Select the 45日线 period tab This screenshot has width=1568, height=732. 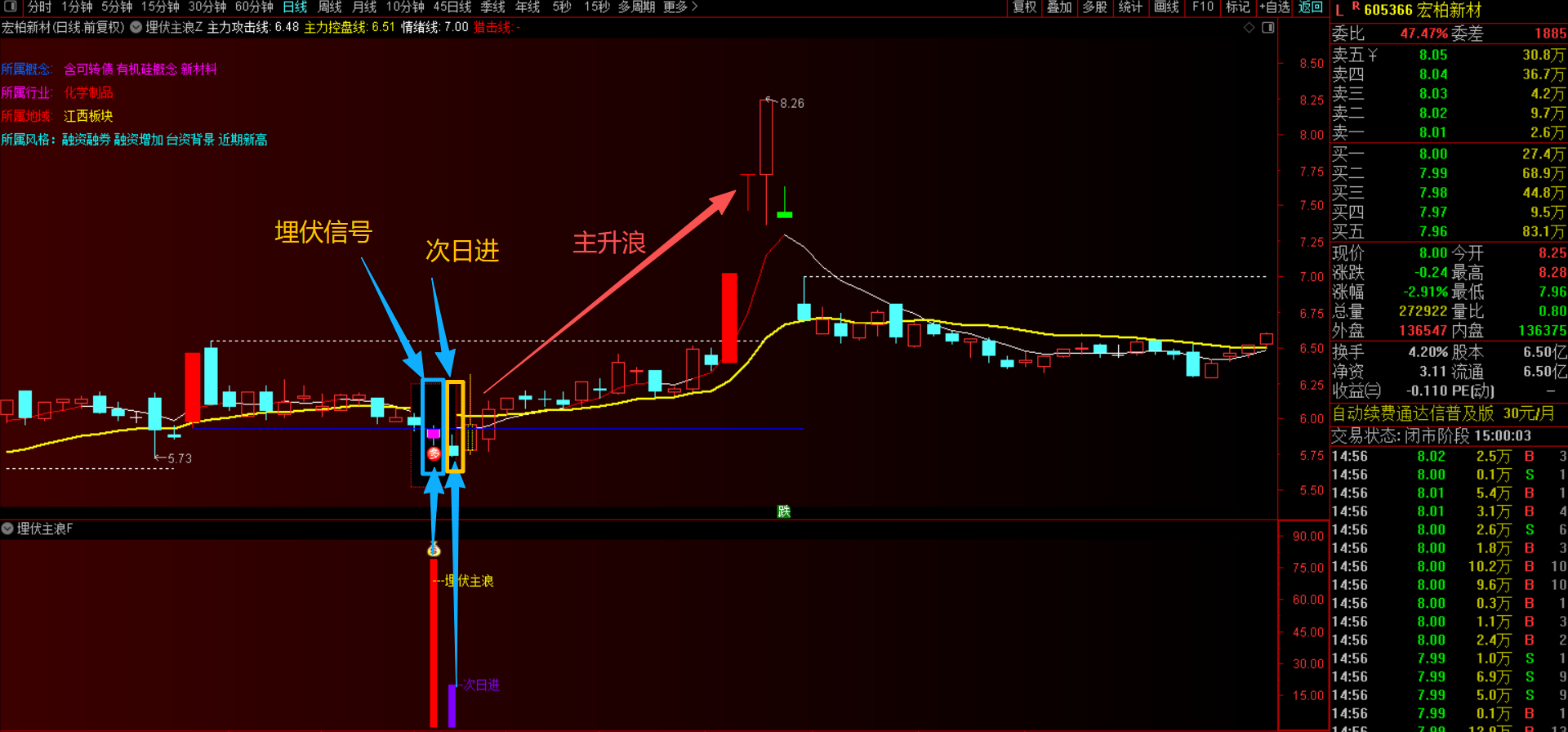click(452, 7)
